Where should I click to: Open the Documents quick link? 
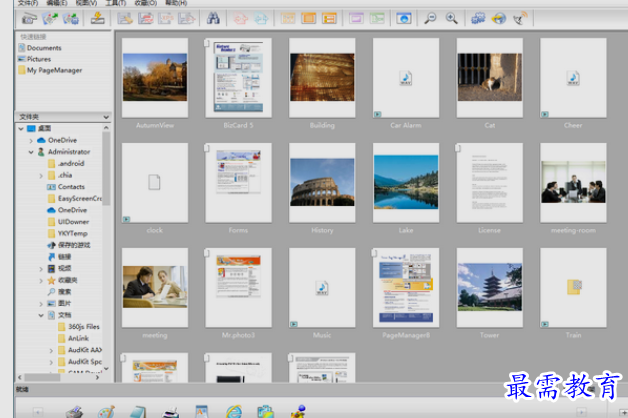pyautogui.click(x=44, y=48)
